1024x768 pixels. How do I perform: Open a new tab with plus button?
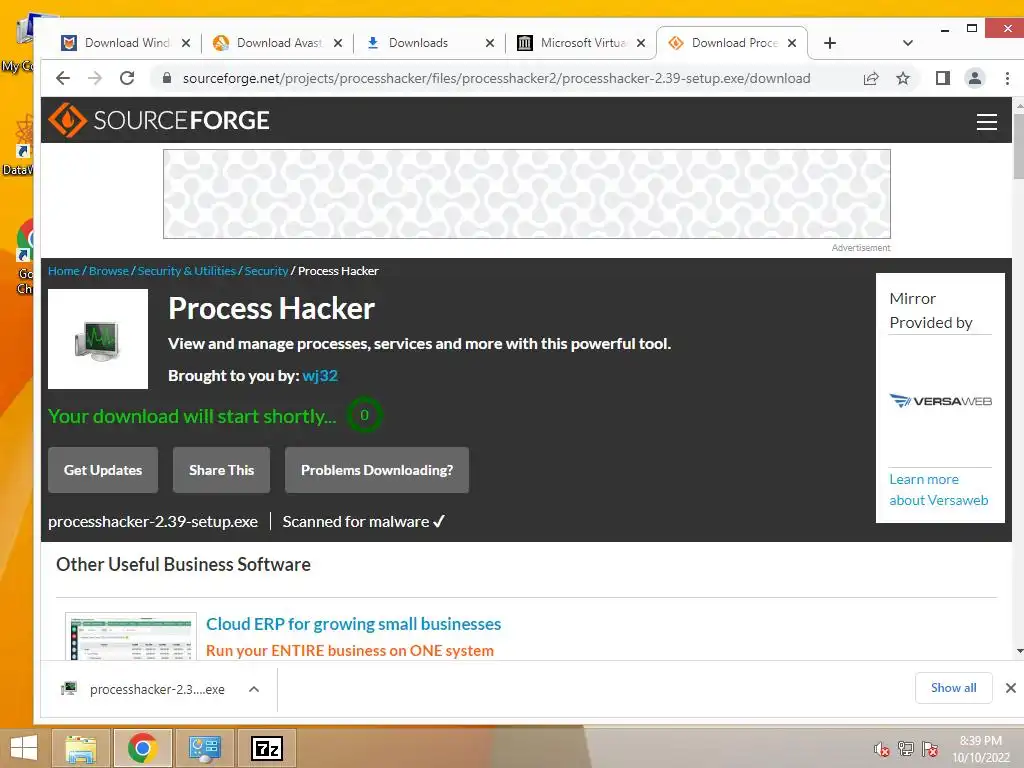point(829,43)
